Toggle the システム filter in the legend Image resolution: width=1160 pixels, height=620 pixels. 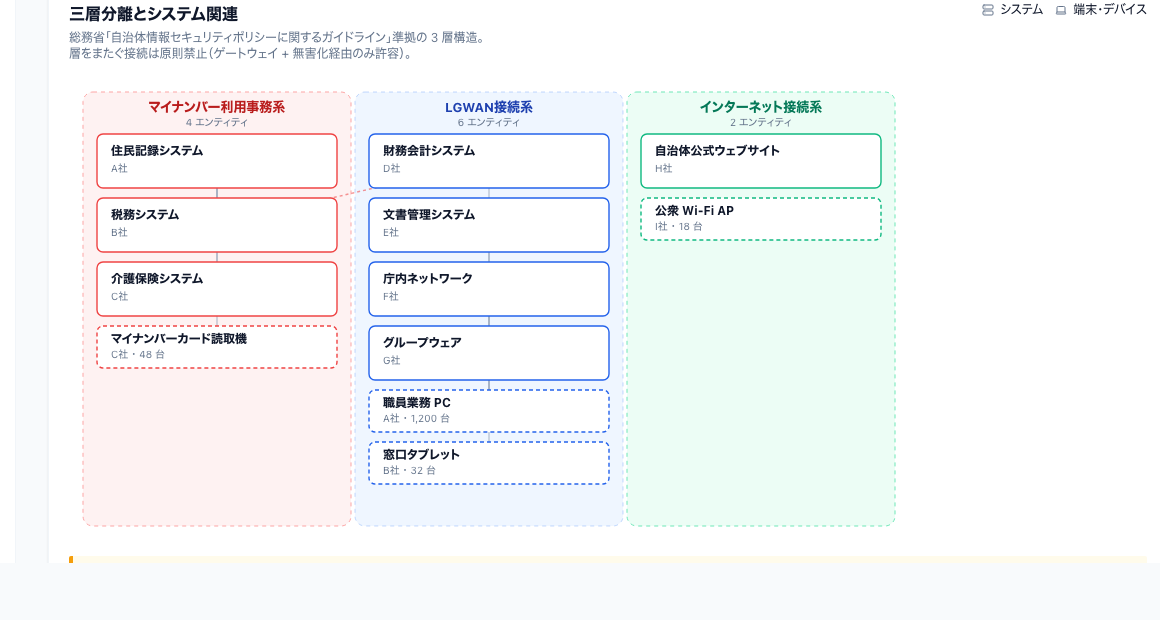tap(1013, 10)
